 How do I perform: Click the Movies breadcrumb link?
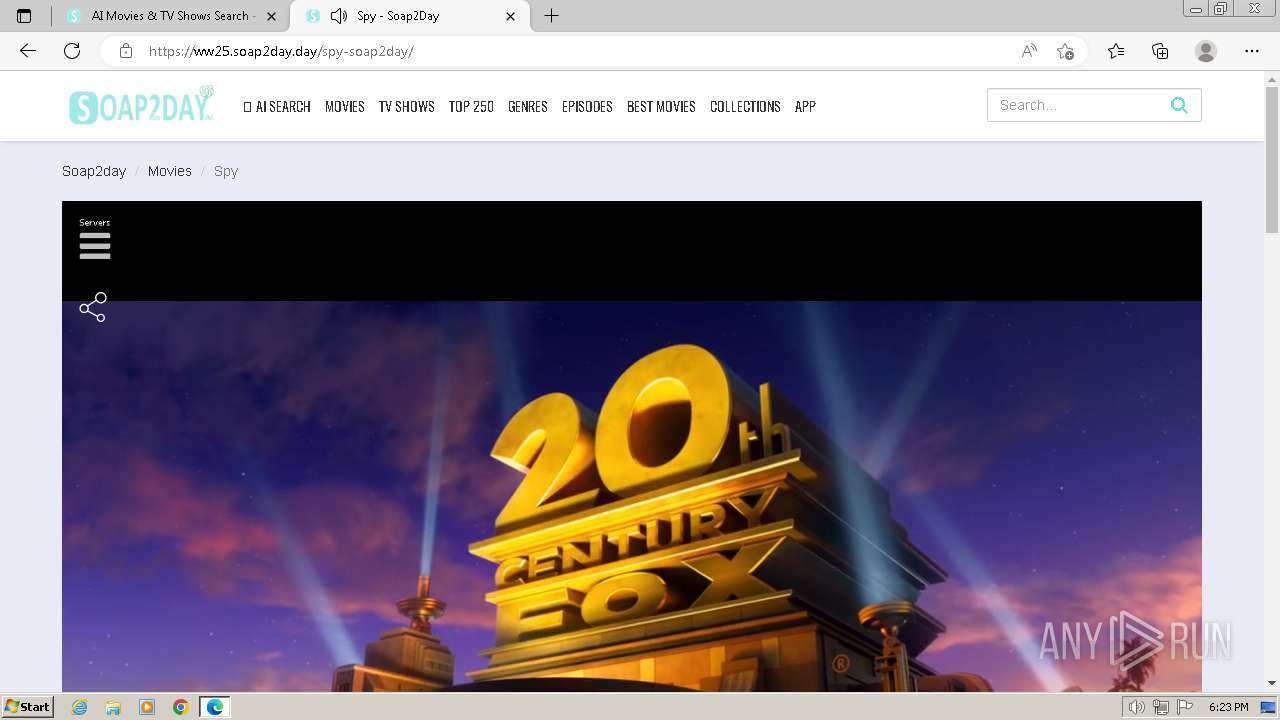[x=170, y=171]
